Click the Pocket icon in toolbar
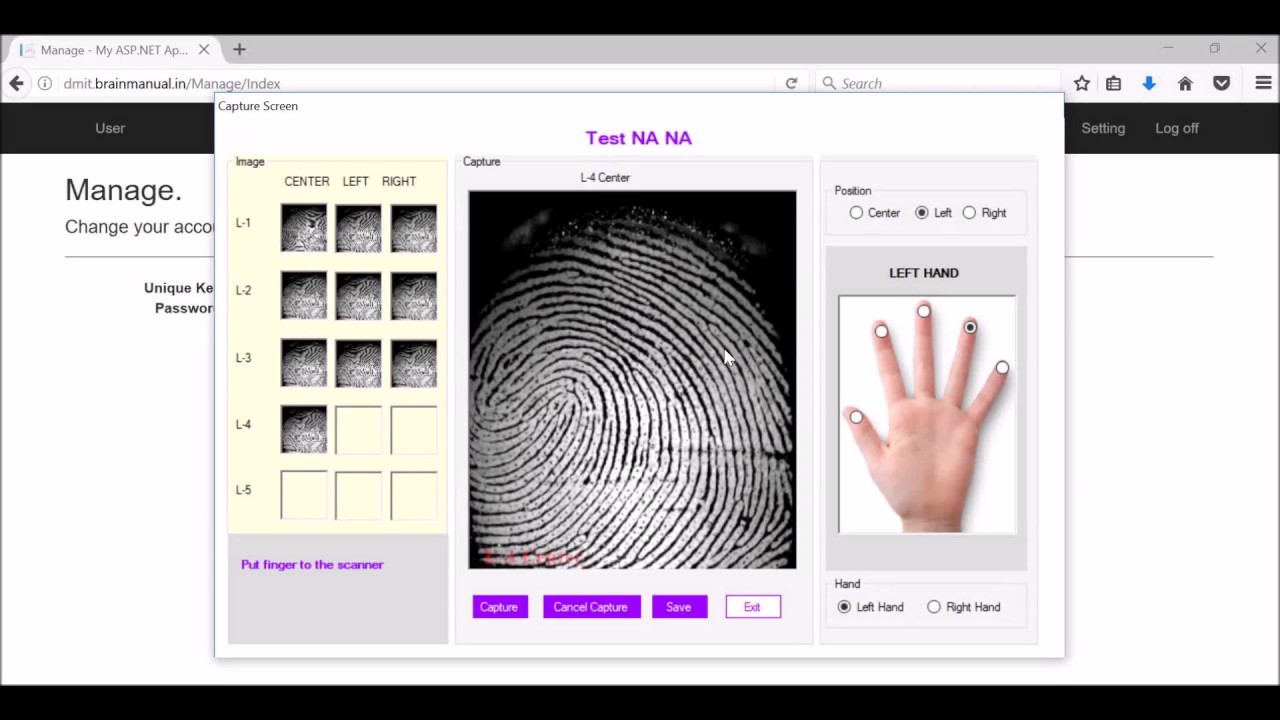1280x720 pixels. click(1221, 84)
